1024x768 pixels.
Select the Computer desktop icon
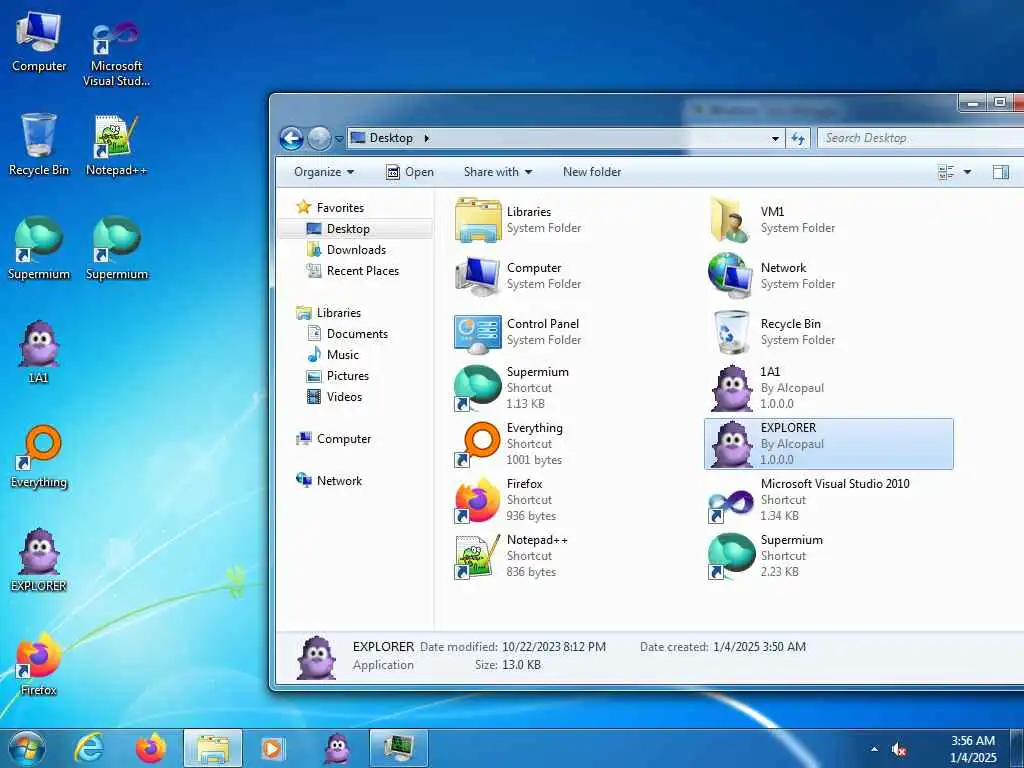point(39,42)
